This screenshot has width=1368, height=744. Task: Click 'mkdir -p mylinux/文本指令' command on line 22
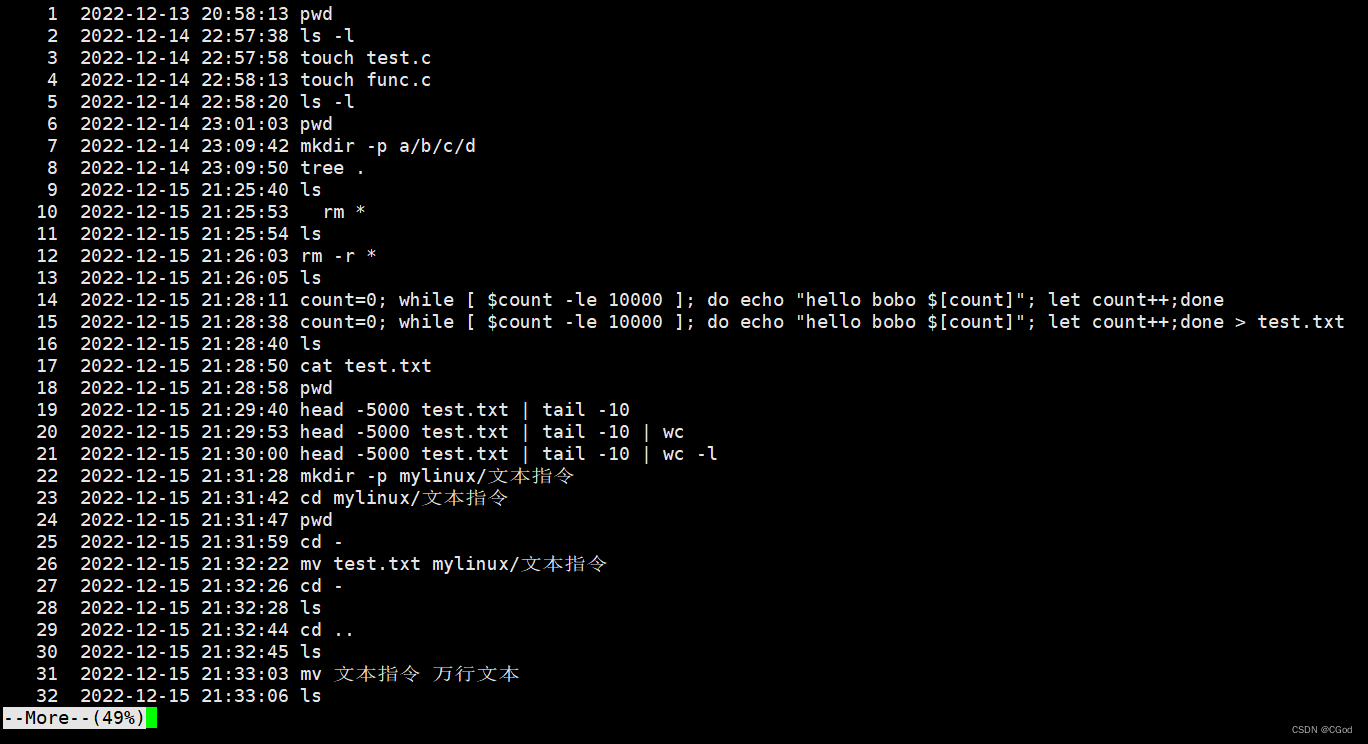coord(437,476)
